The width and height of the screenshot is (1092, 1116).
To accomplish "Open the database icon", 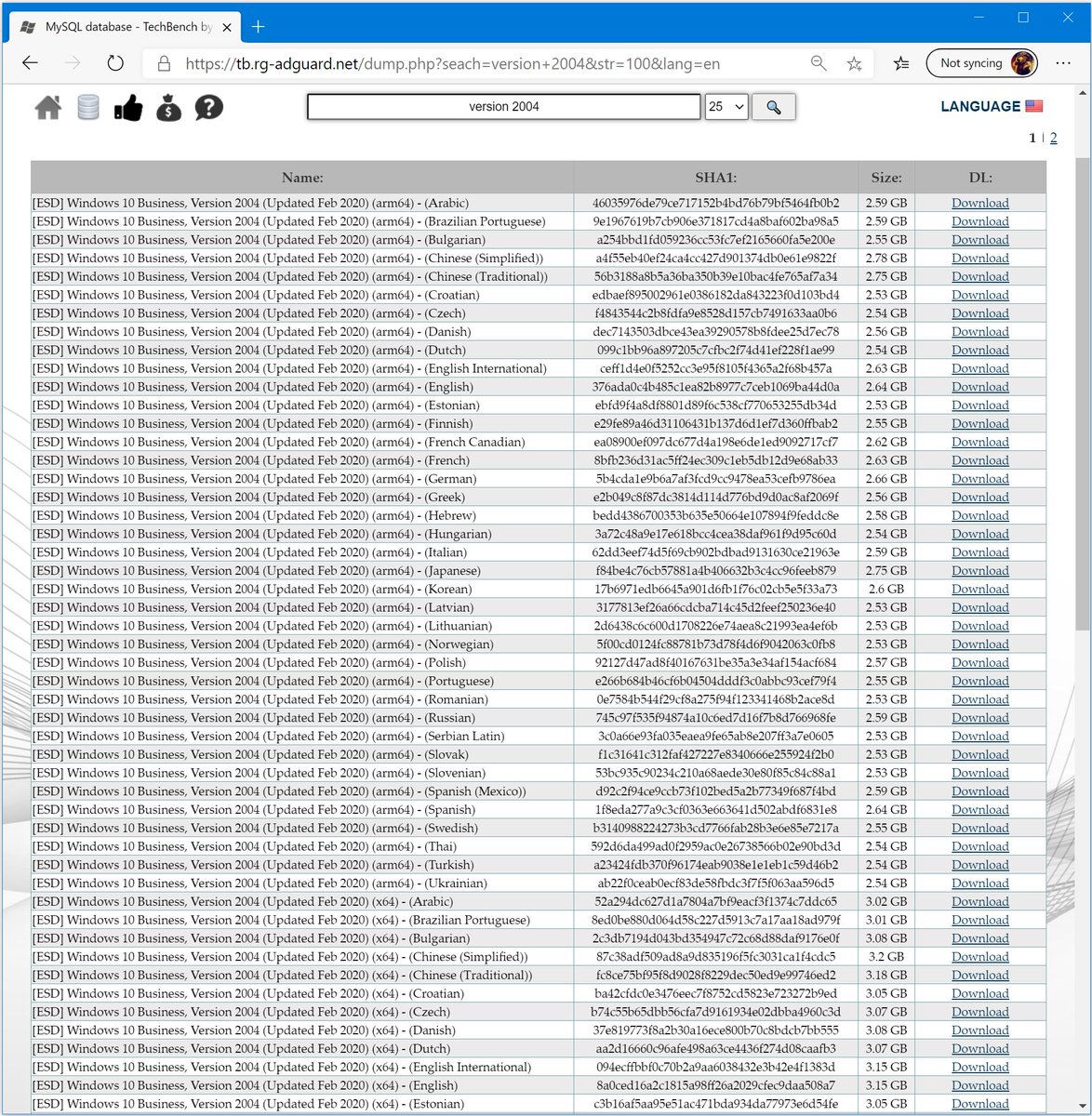I will point(88,108).
